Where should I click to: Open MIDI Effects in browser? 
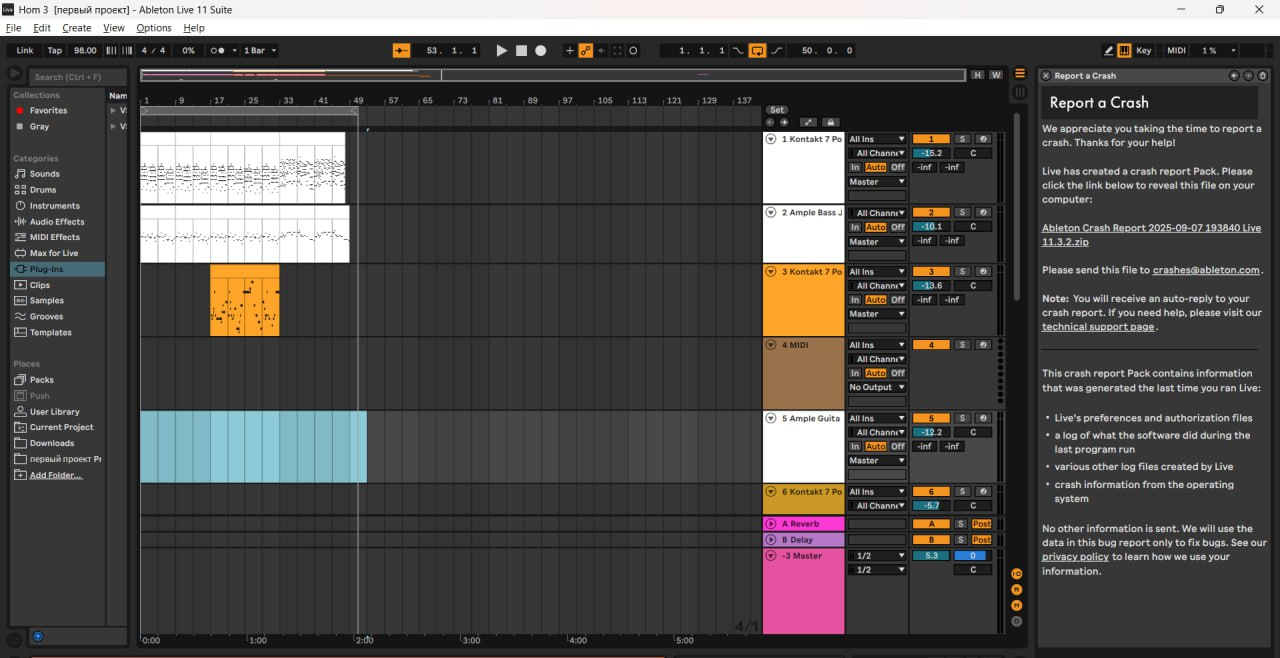pos(54,237)
